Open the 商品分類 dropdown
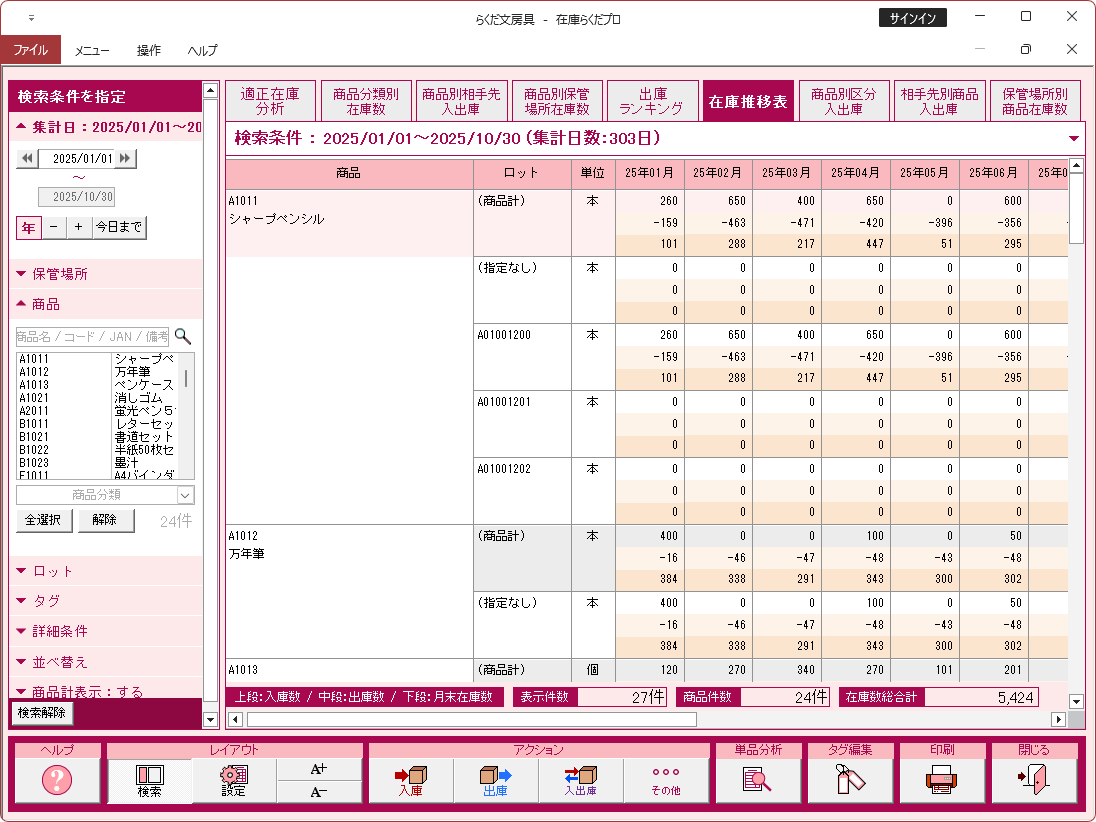The height and width of the screenshot is (822, 1096). (185, 495)
